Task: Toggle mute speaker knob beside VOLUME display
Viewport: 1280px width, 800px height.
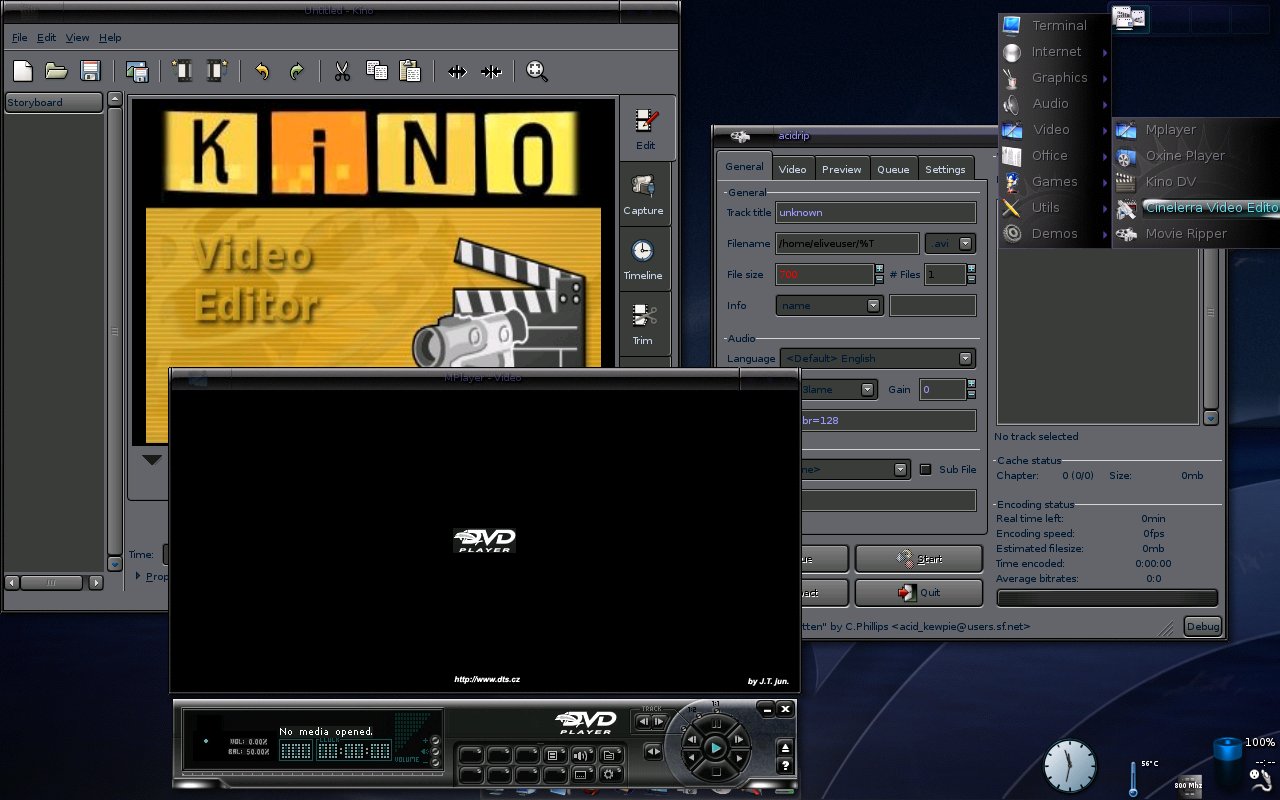Action: (x=435, y=751)
